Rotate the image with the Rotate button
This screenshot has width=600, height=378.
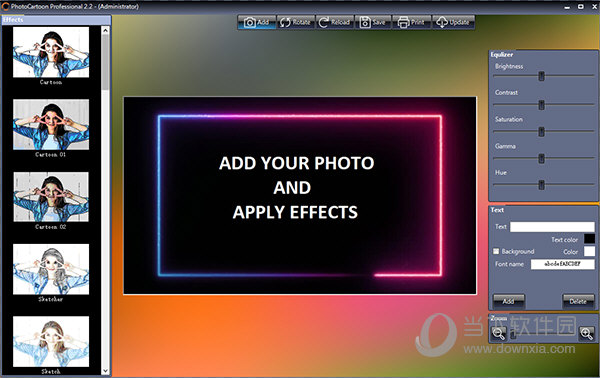click(295, 22)
